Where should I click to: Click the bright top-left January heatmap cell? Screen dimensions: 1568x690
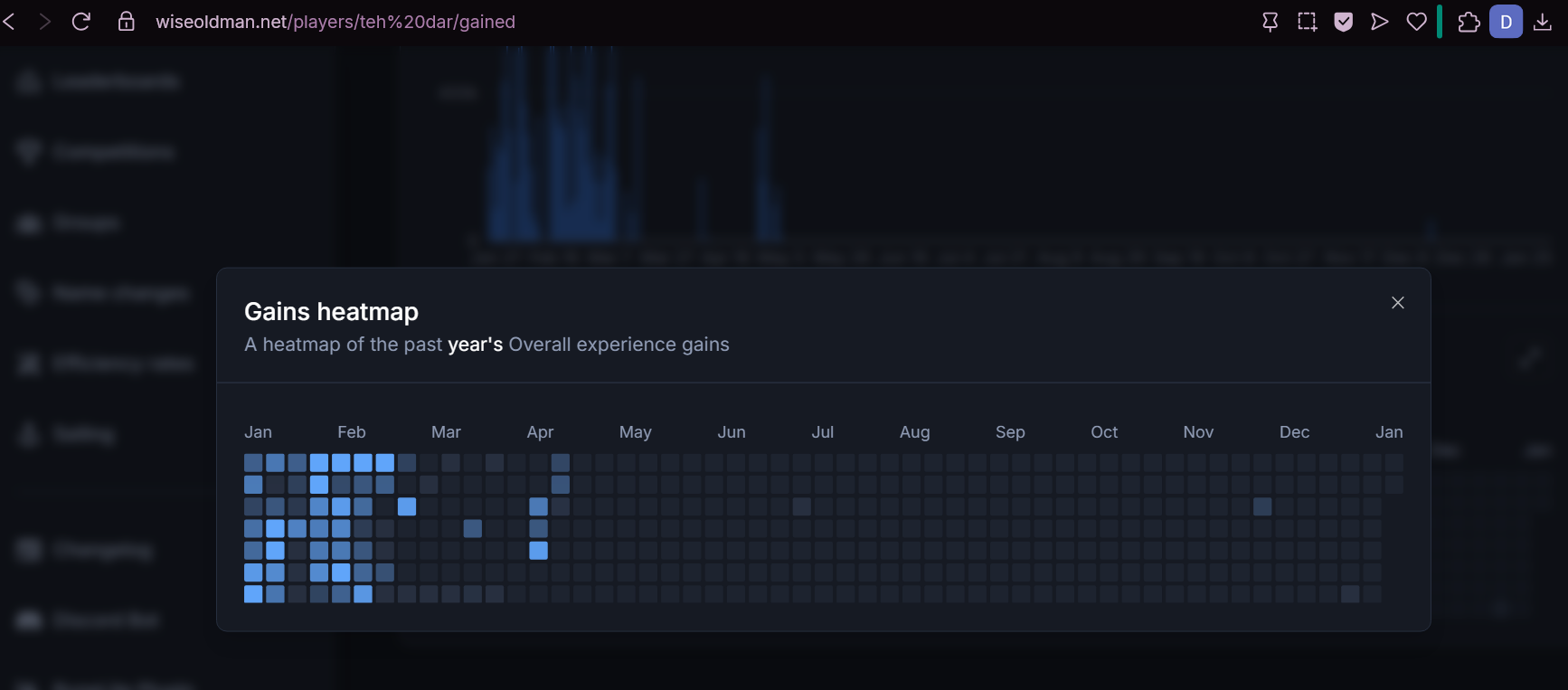tap(253, 463)
